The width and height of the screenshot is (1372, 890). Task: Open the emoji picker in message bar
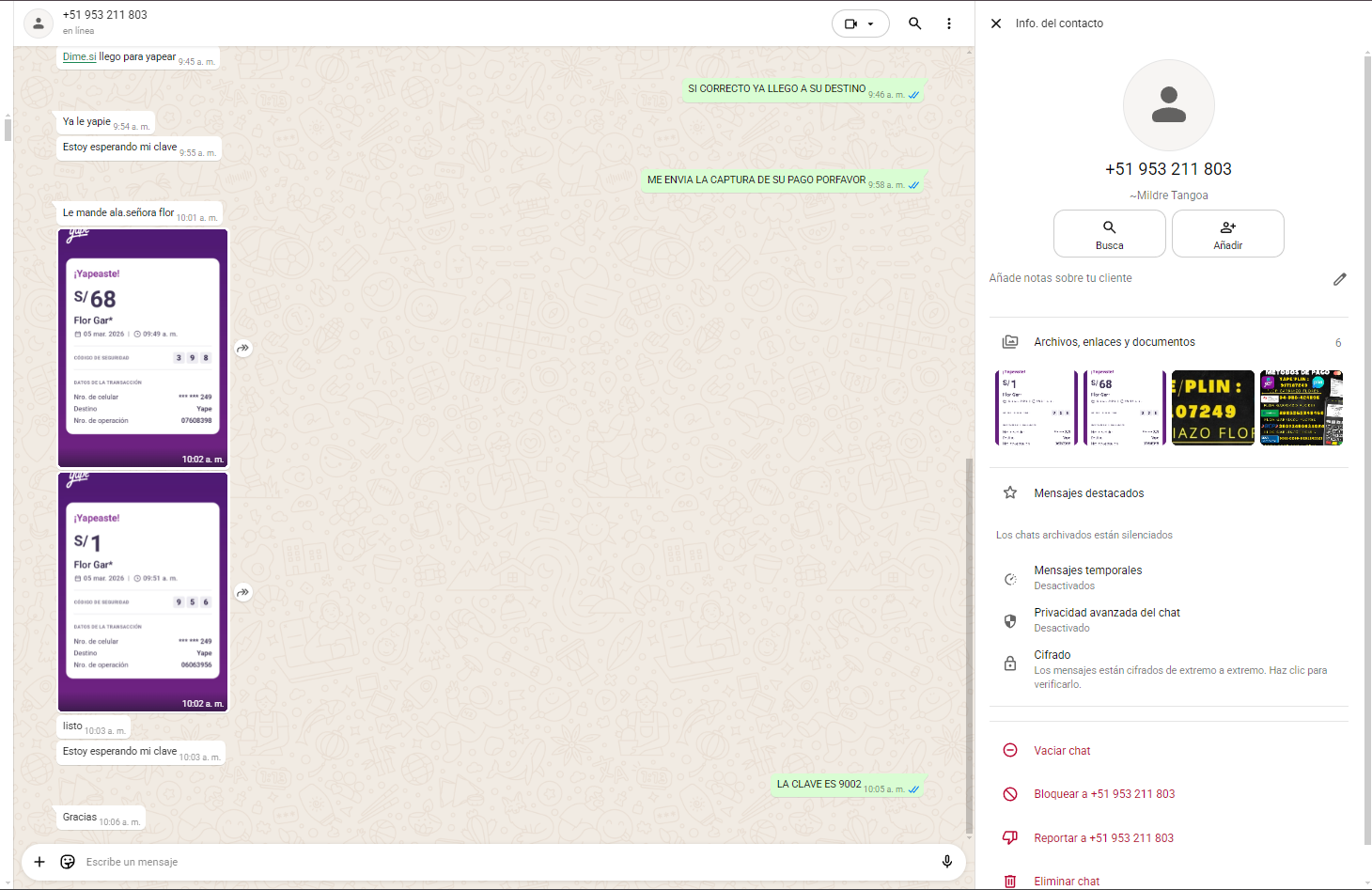pos(68,862)
